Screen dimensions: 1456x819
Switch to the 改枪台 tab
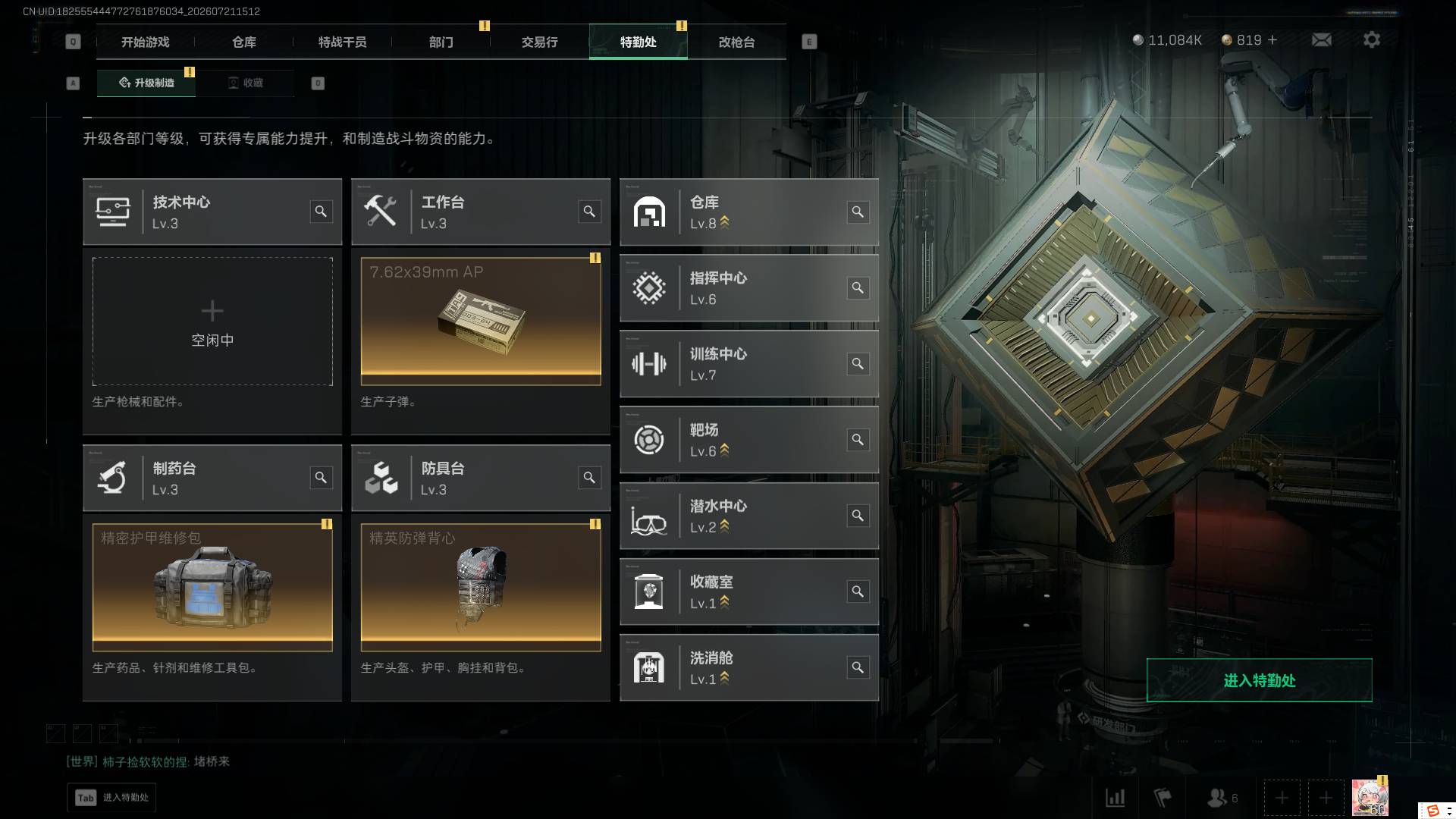[x=736, y=42]
